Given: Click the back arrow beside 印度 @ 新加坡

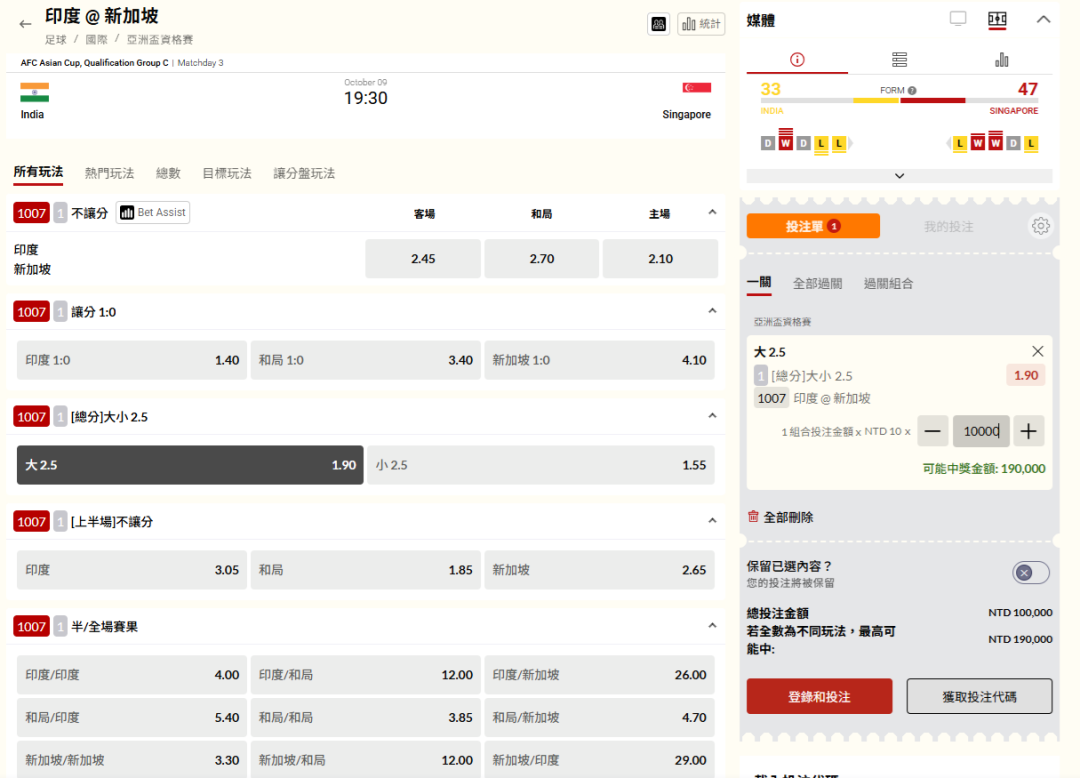Looking at the screenshot, I should click(x=26, y=24).
